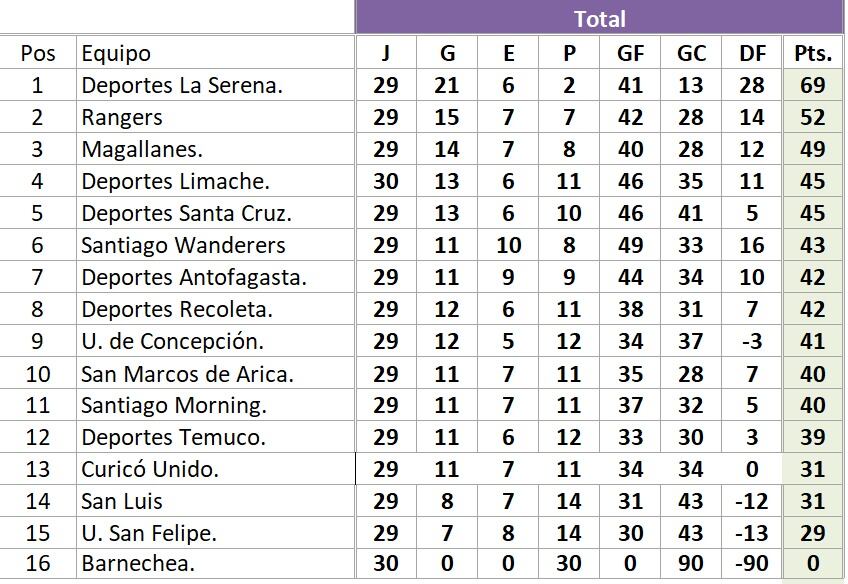
Task: Click the Equipo column header
Action: tap(215, 53)
